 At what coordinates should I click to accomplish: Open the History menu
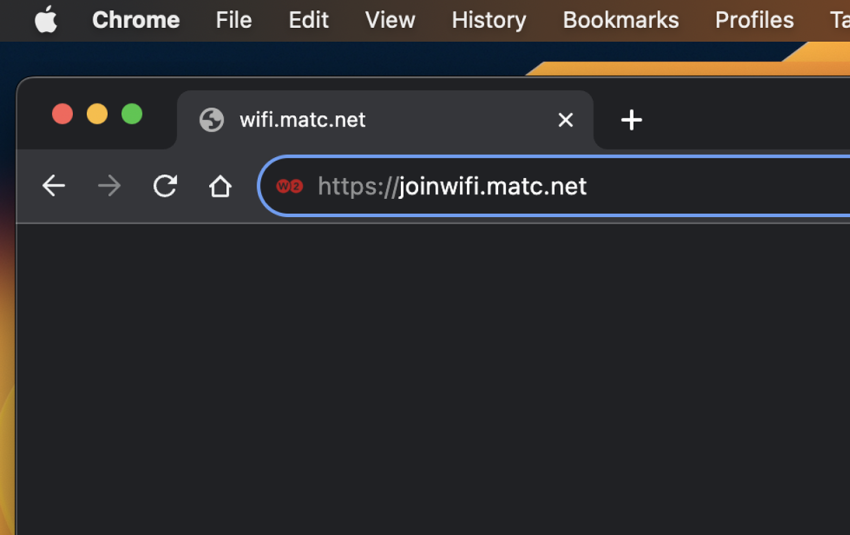(x=488, y=20)
